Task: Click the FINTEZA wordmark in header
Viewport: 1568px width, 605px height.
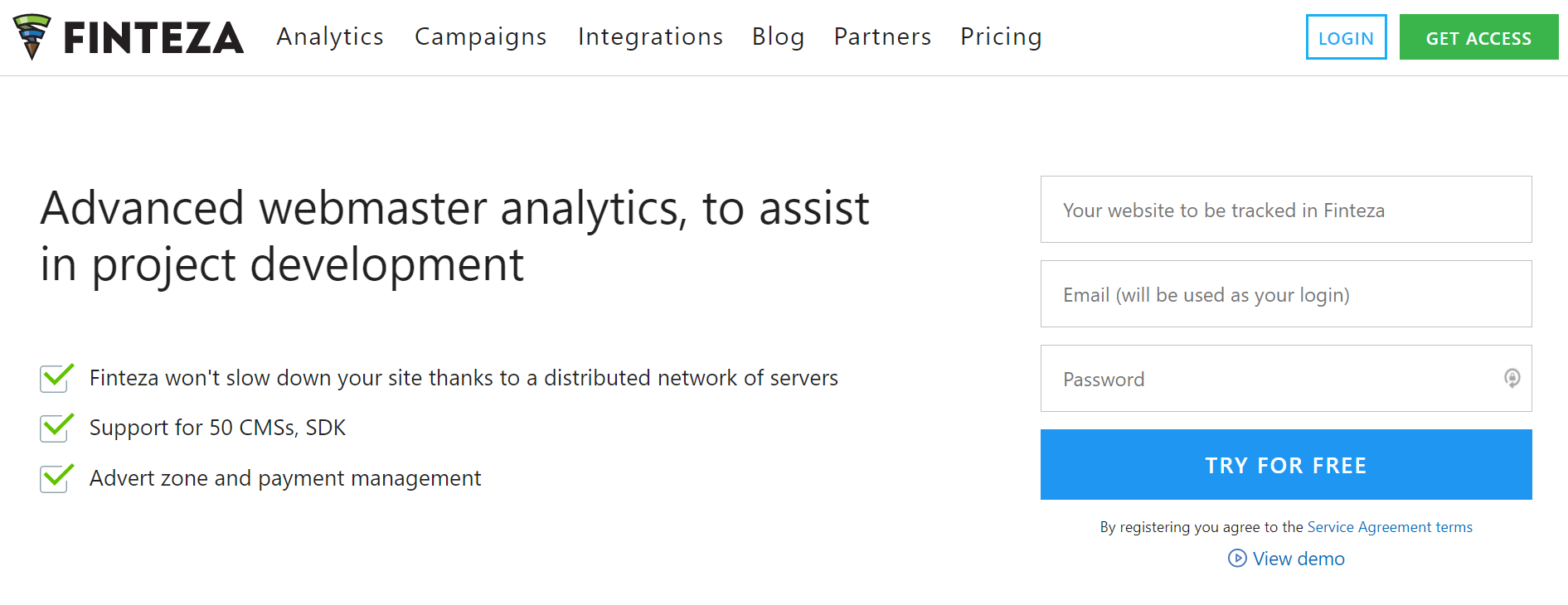Action: pos(153,38)
